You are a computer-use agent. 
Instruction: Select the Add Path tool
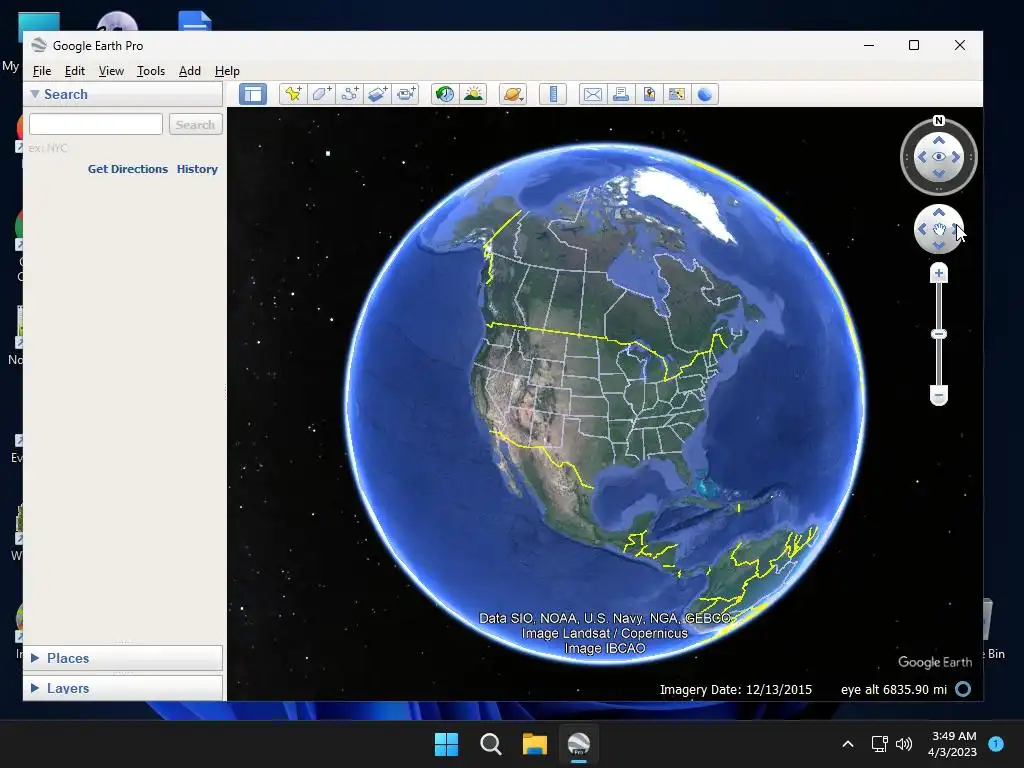coord(349,94)
